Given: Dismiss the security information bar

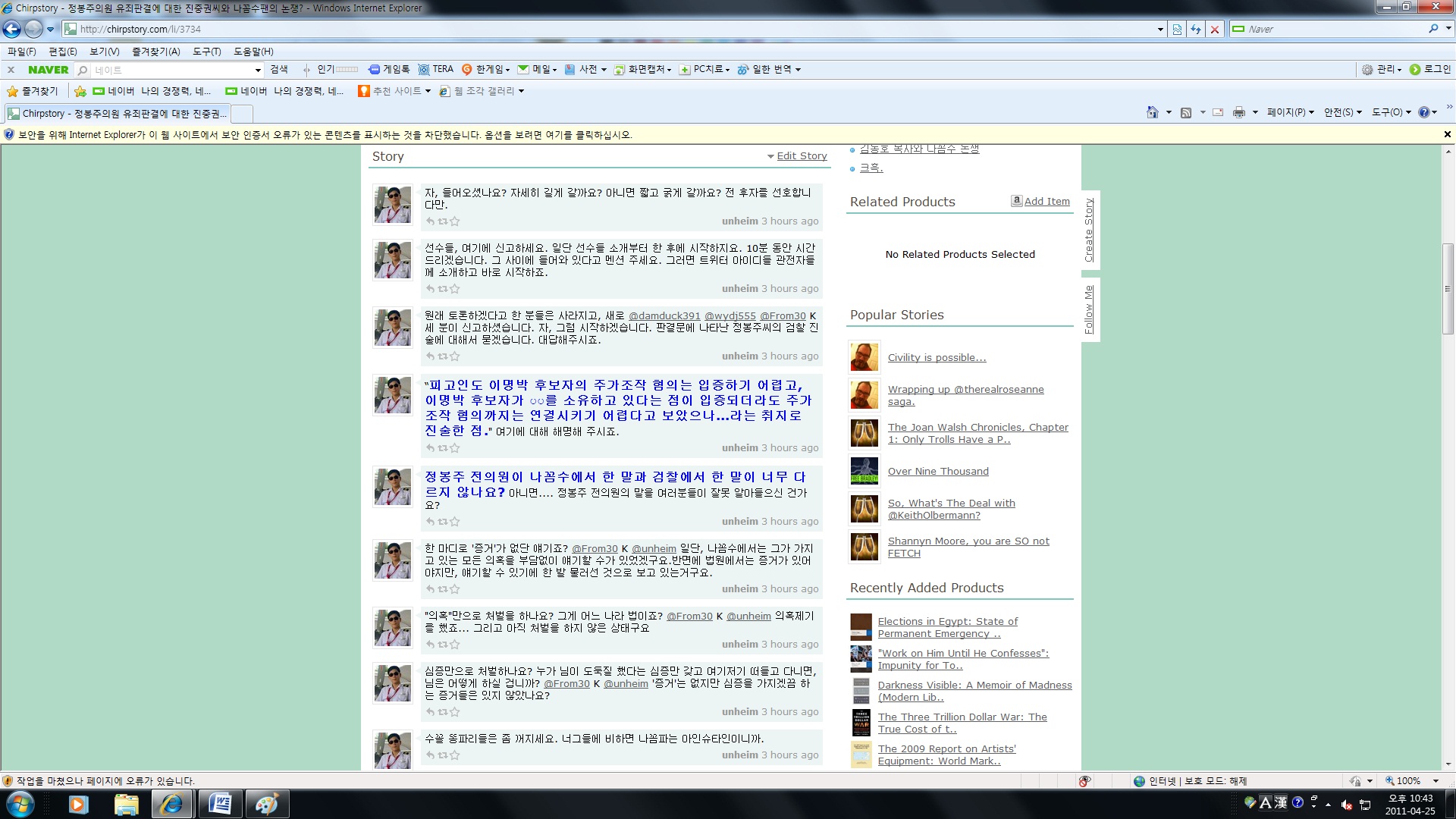Looking at the screenshot, I should 1447,135.
